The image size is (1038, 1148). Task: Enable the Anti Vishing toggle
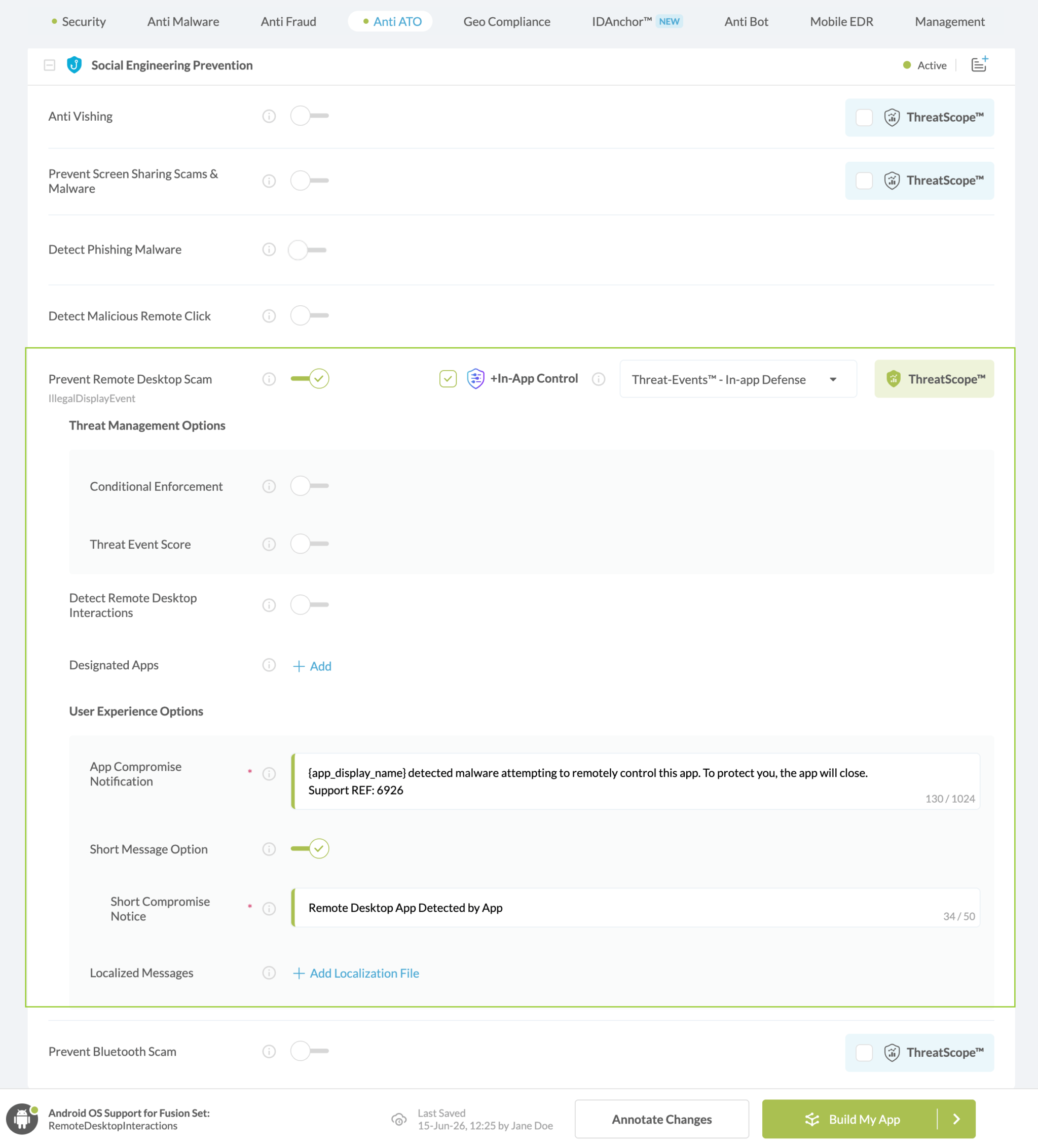coord(309,116)
